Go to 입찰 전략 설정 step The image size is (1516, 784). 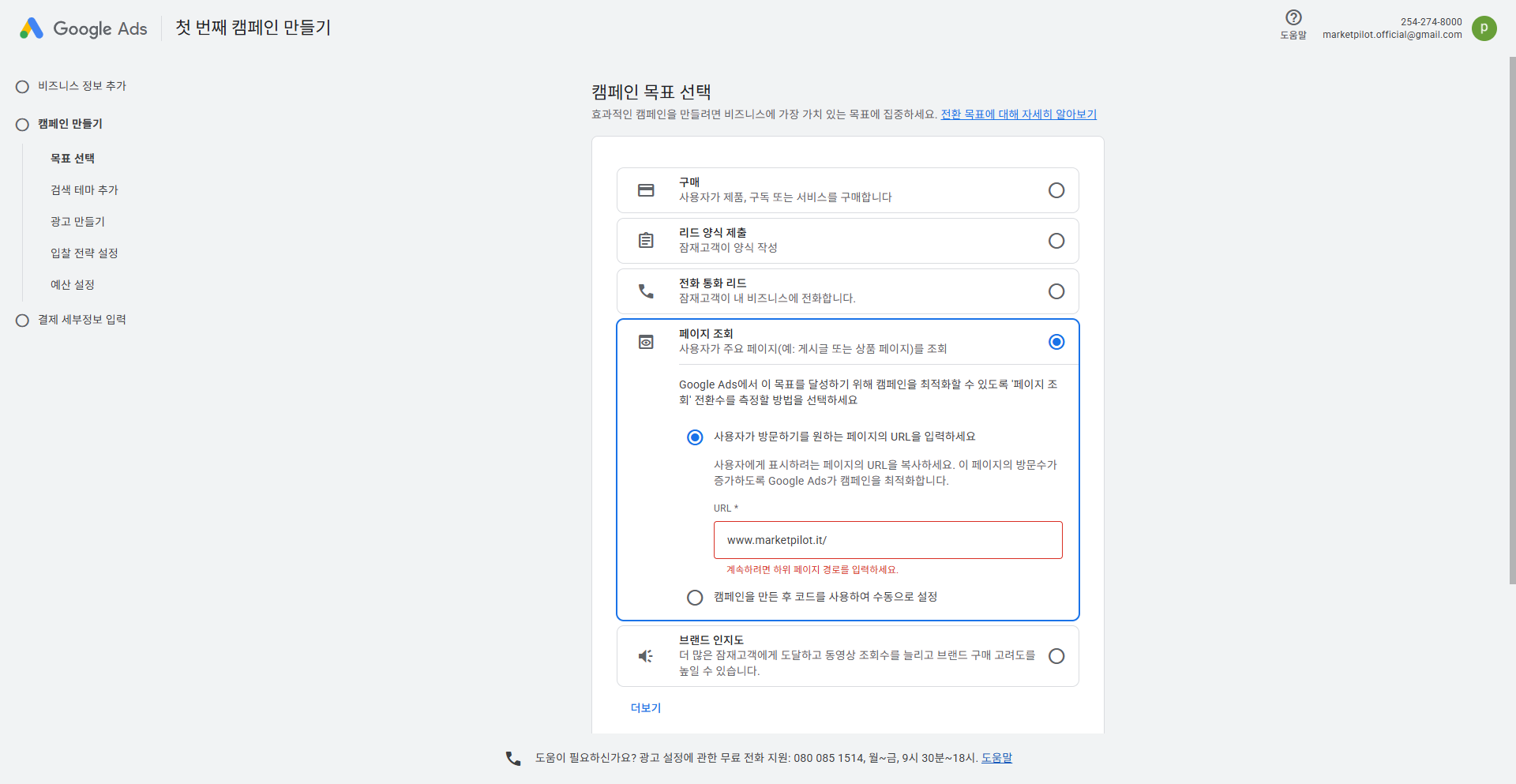point(84,253)
